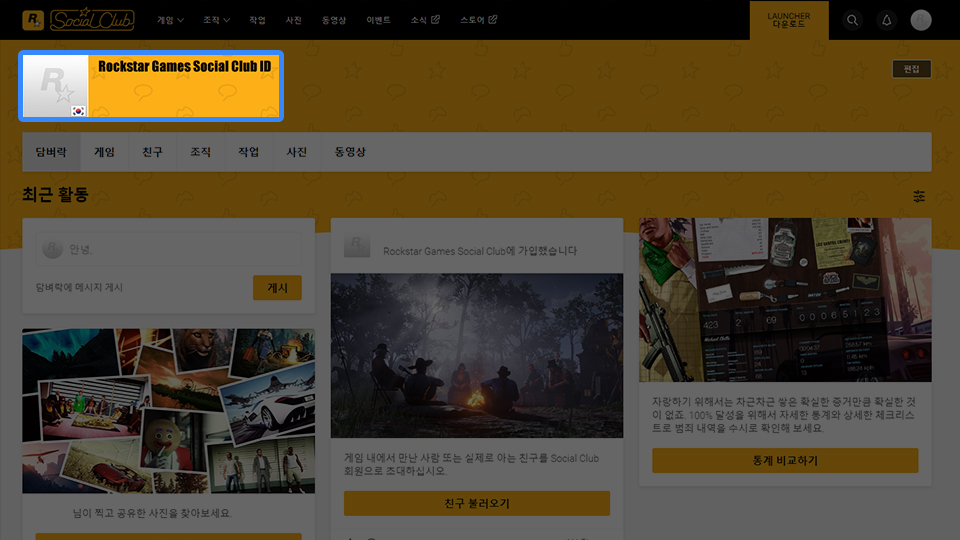This screenshot has height=540, width=960.
Task: Click the Rockstar Games Social Club ID name
Action: coord(184,67)
